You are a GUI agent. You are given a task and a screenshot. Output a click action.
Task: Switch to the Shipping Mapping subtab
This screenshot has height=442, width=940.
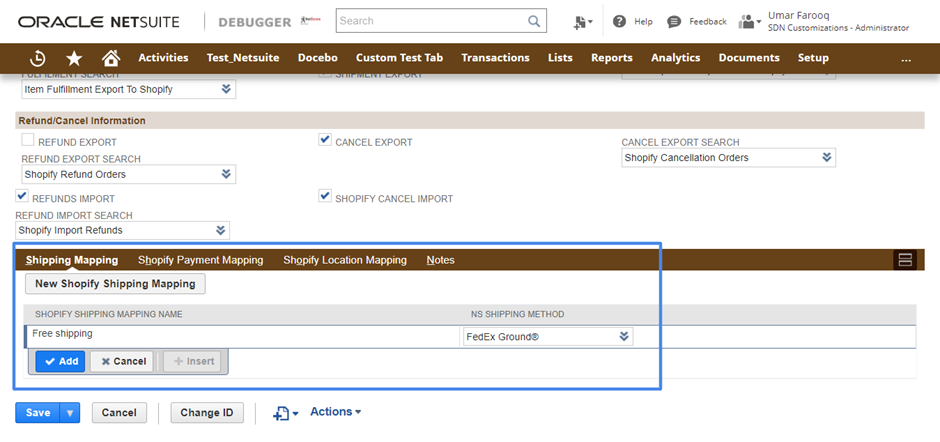(72, 260)
